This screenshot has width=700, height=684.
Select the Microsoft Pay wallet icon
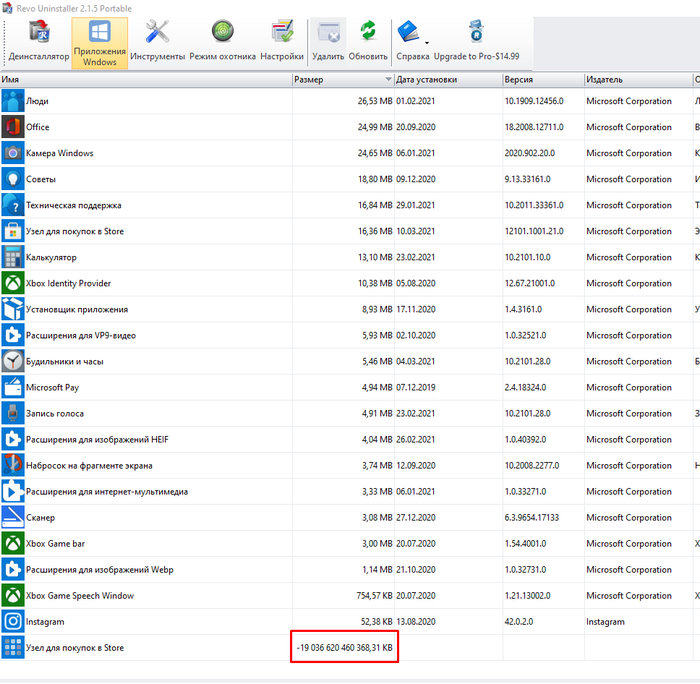click(13, 388)
